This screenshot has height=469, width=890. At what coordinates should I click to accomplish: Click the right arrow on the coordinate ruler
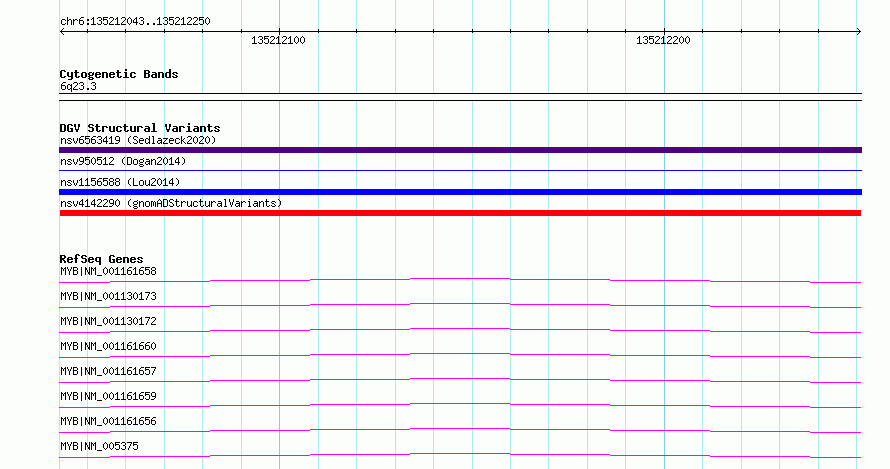[858, 32]
